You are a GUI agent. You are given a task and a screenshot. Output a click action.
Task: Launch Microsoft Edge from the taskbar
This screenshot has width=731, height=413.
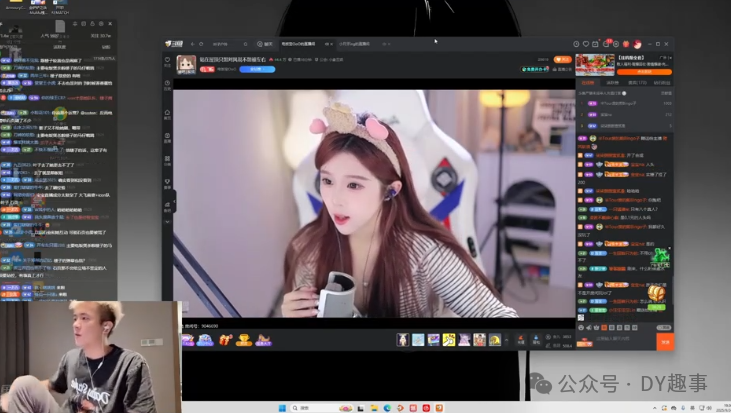point(387,408)
